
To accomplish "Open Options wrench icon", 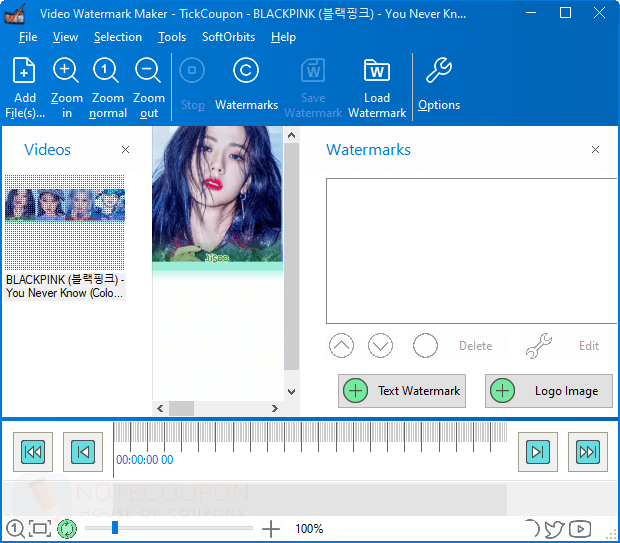I will [439, 70].
